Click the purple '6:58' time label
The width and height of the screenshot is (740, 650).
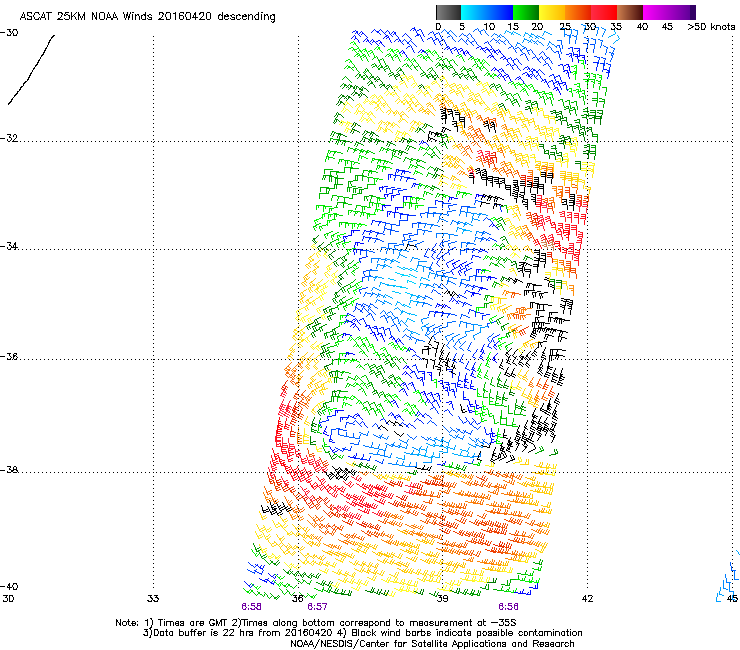tap(251, 607)
